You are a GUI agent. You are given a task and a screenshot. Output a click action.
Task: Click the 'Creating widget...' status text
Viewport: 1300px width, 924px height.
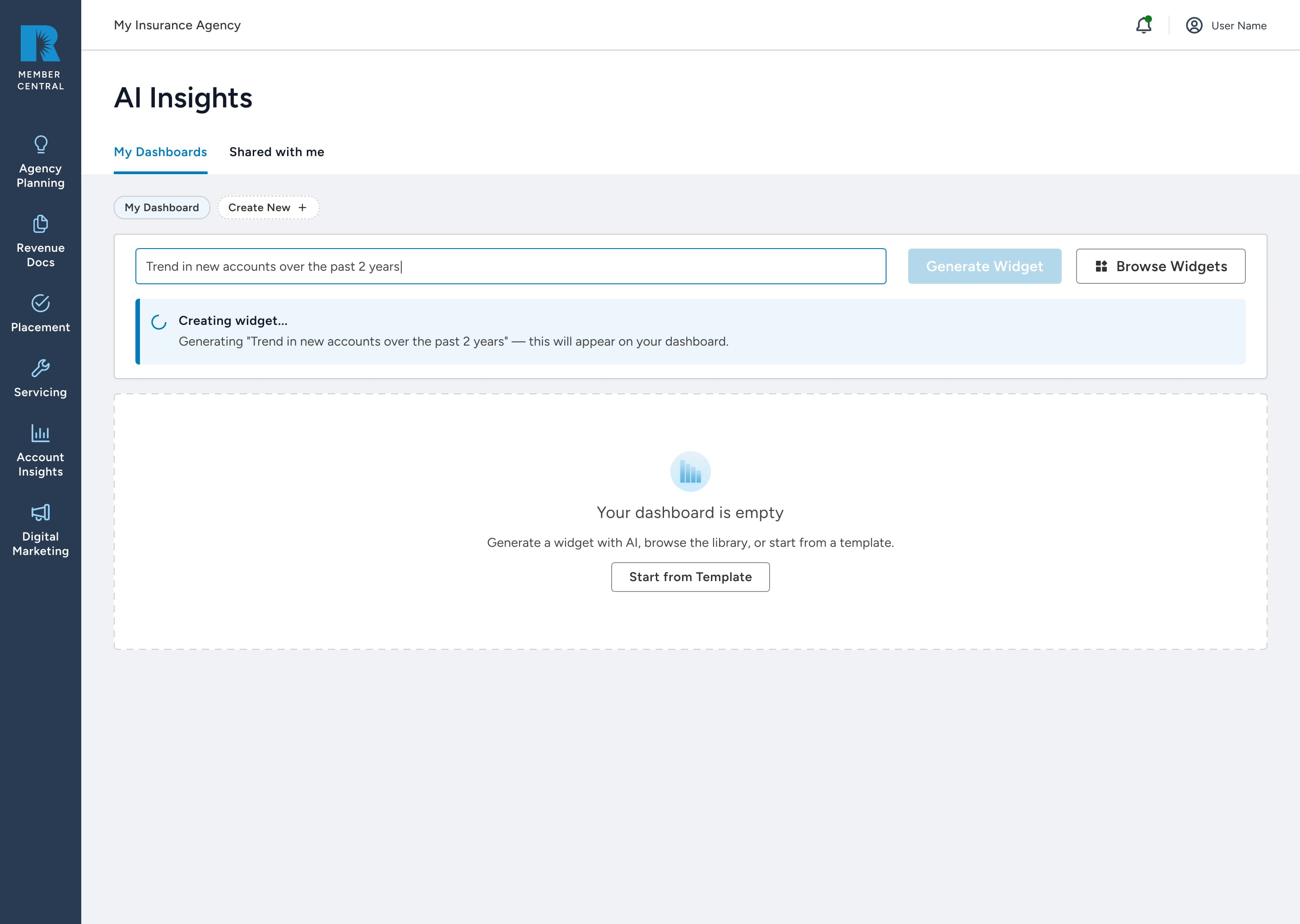(233, 320)
